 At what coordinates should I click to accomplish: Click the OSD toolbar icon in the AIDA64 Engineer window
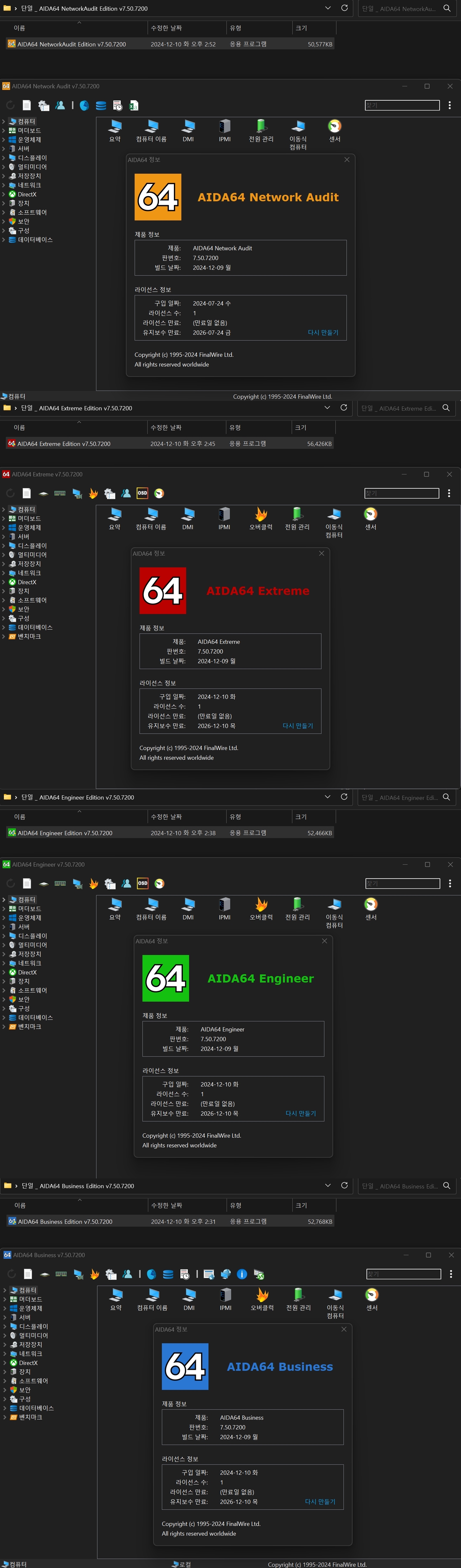pyautogui.click(x=142, y=883)
